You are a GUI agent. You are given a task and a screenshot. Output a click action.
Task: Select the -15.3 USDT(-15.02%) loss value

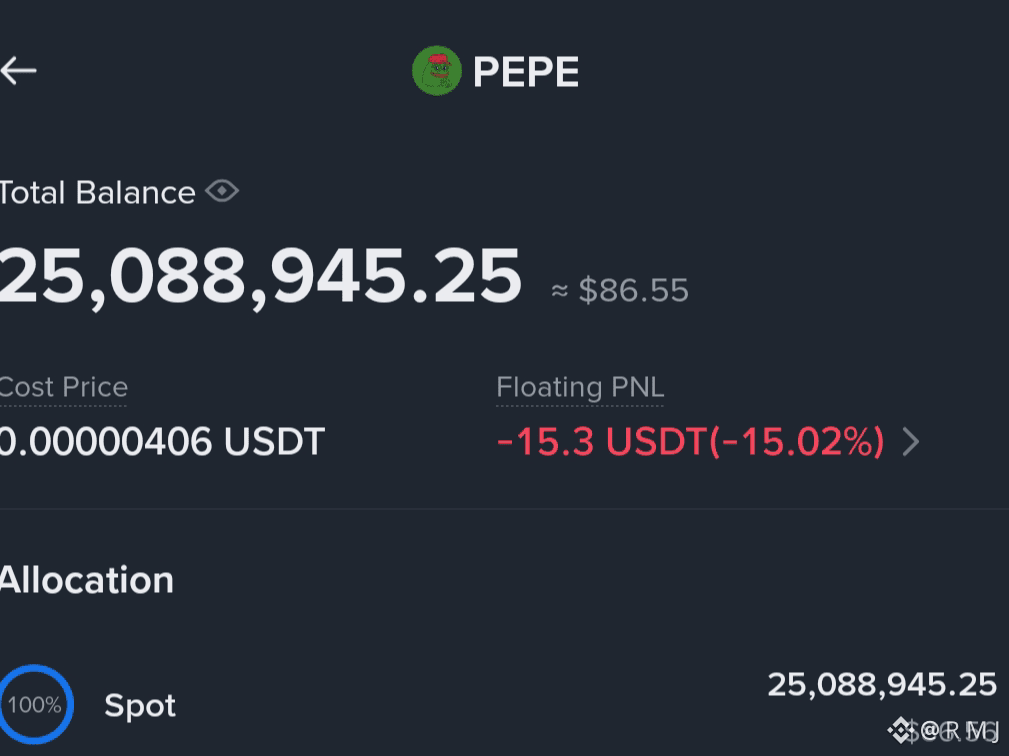pos(690,442)
